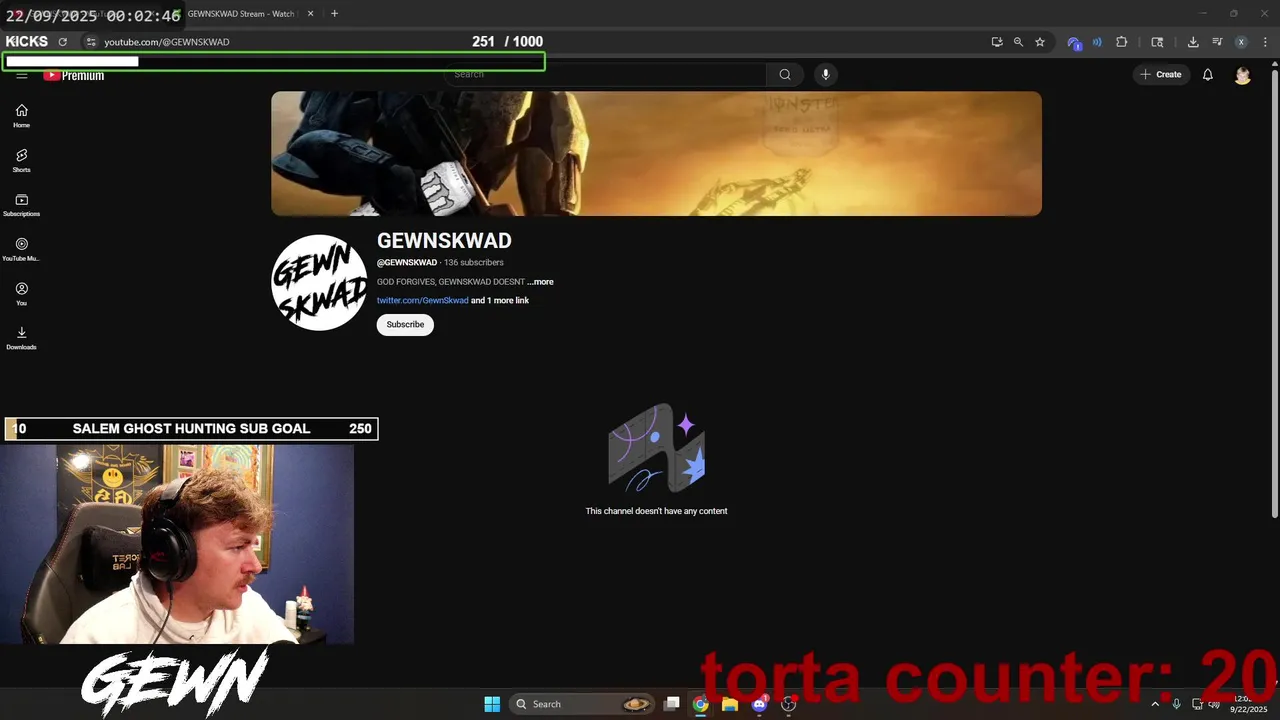Image resolution: width=1280 pixels, height=720 pixels.
Task: Go to Shorts in the sidebar
Action: click(x=21, y=161)
